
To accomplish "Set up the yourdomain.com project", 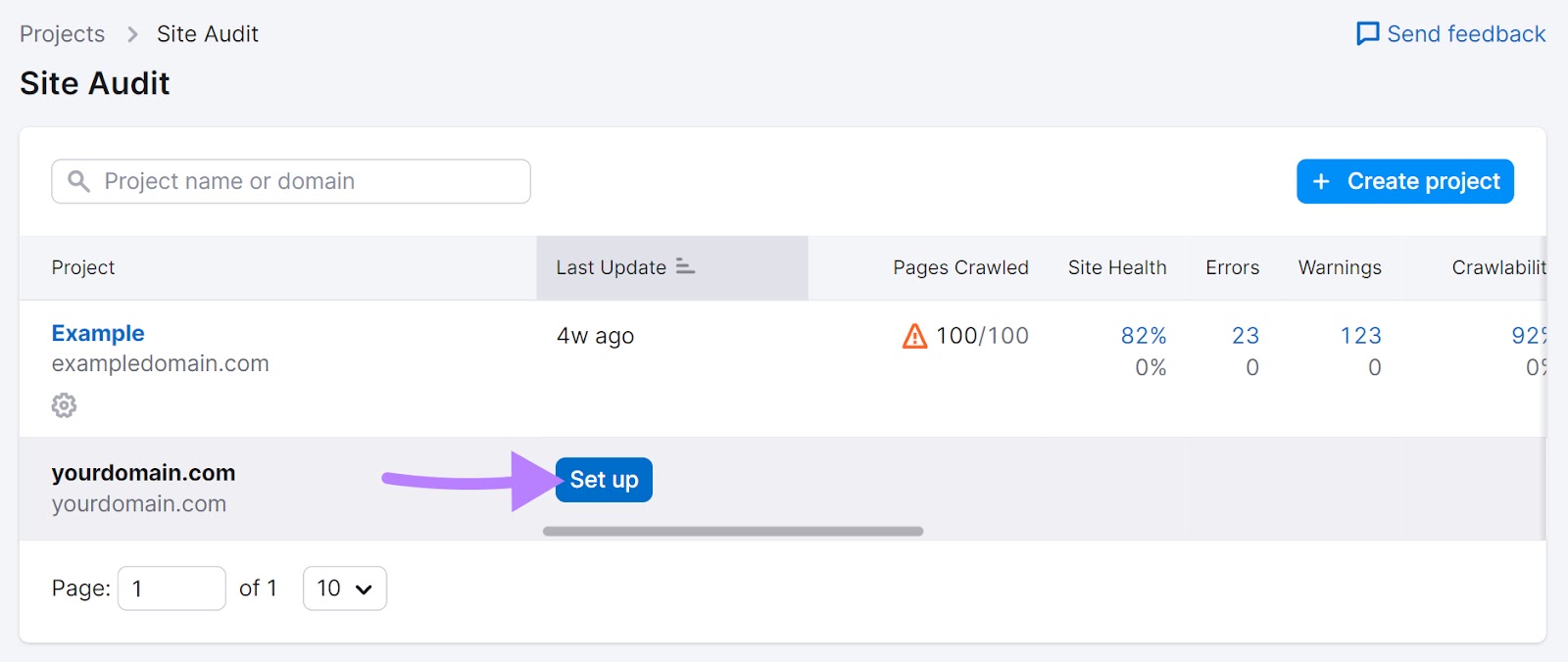I will click(604, 480).
